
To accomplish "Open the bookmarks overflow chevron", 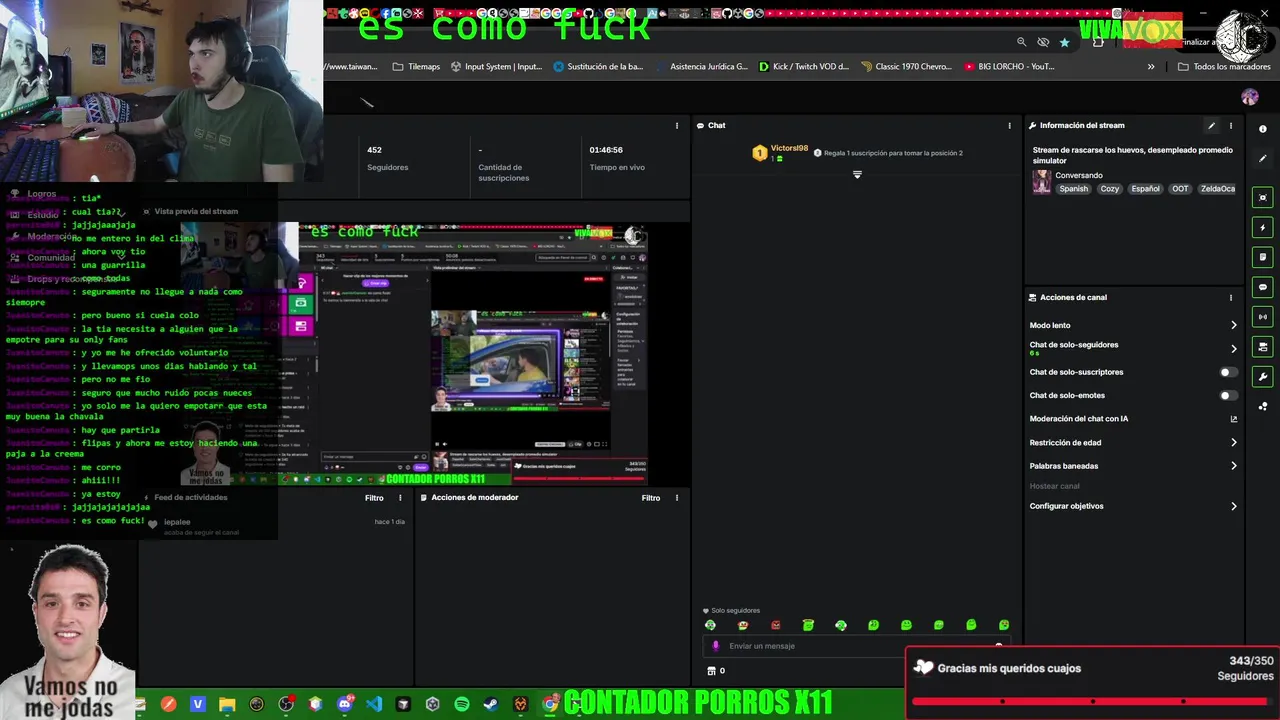I will coord(1151,67).
